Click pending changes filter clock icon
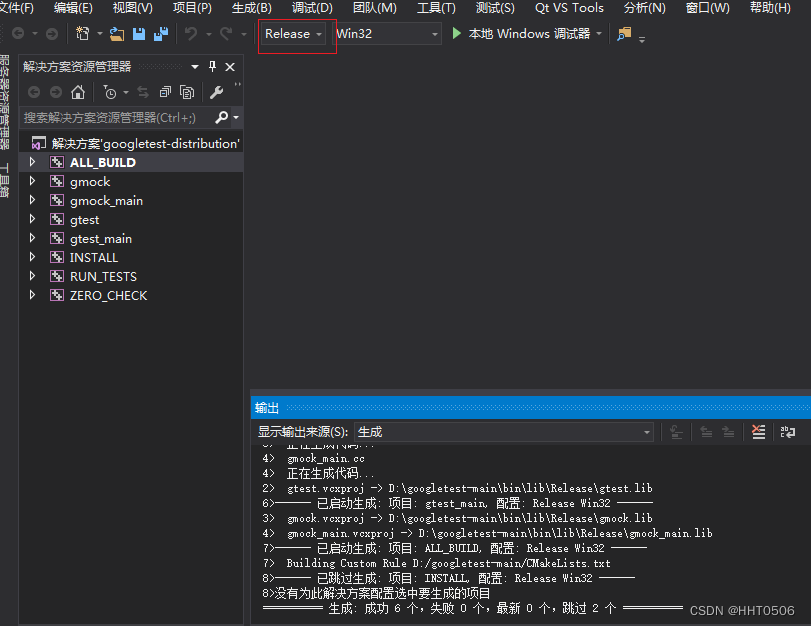 (x=110, y=93)
